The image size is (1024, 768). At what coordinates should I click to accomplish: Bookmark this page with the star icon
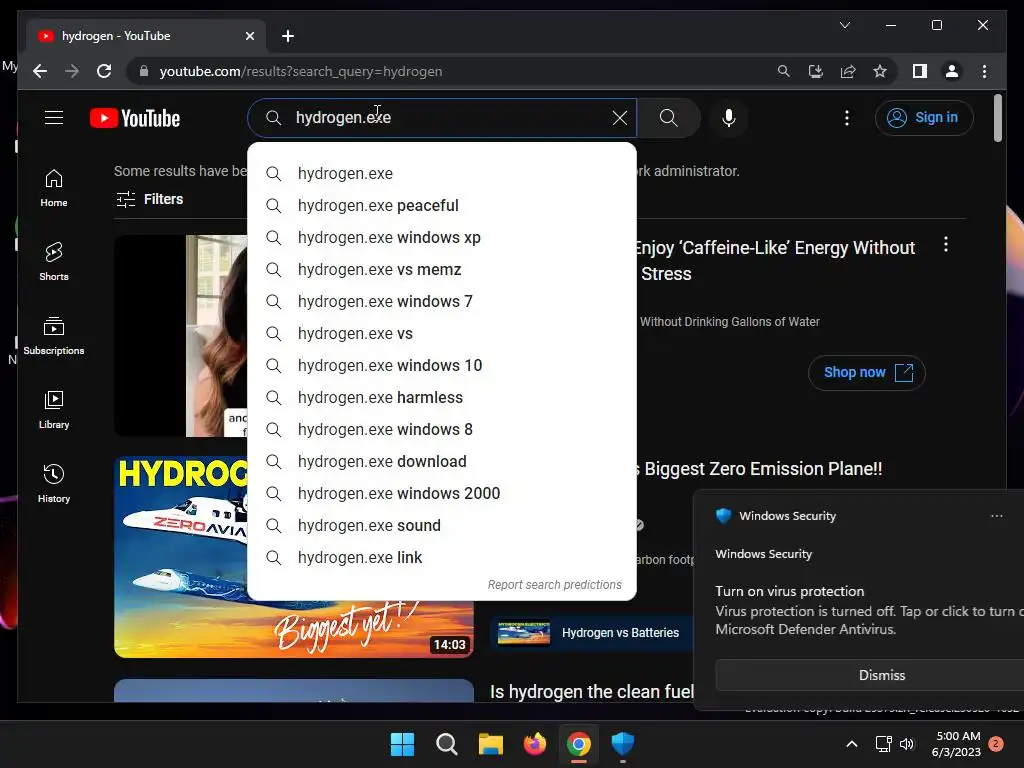pos(880,71)
